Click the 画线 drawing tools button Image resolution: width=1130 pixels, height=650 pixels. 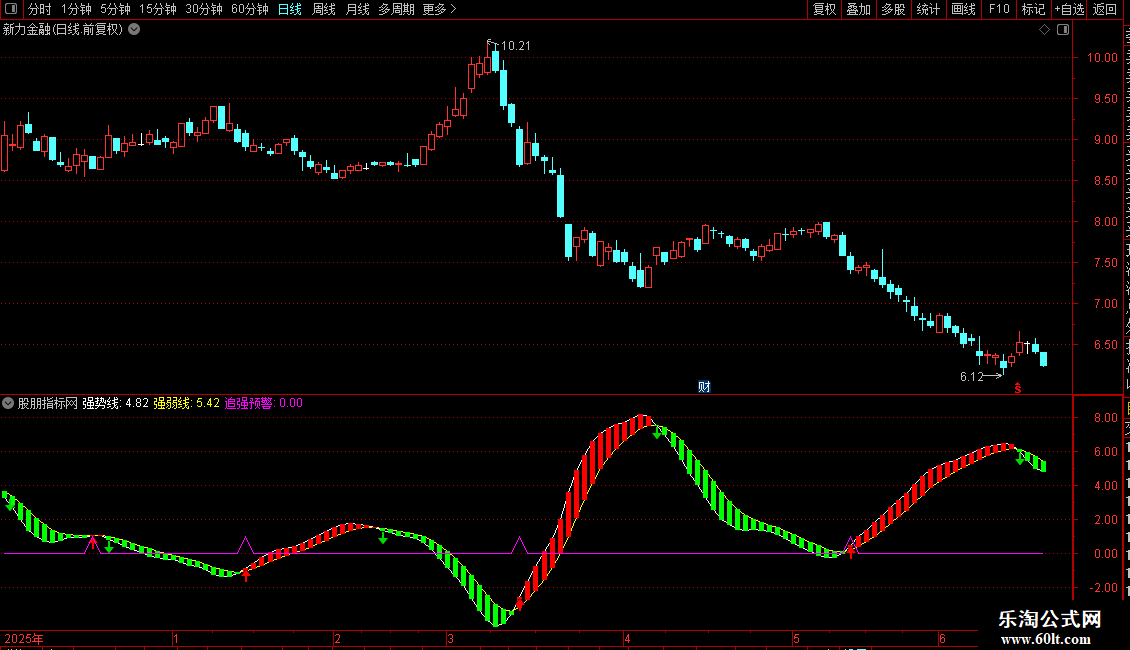(x=963, y=9)
